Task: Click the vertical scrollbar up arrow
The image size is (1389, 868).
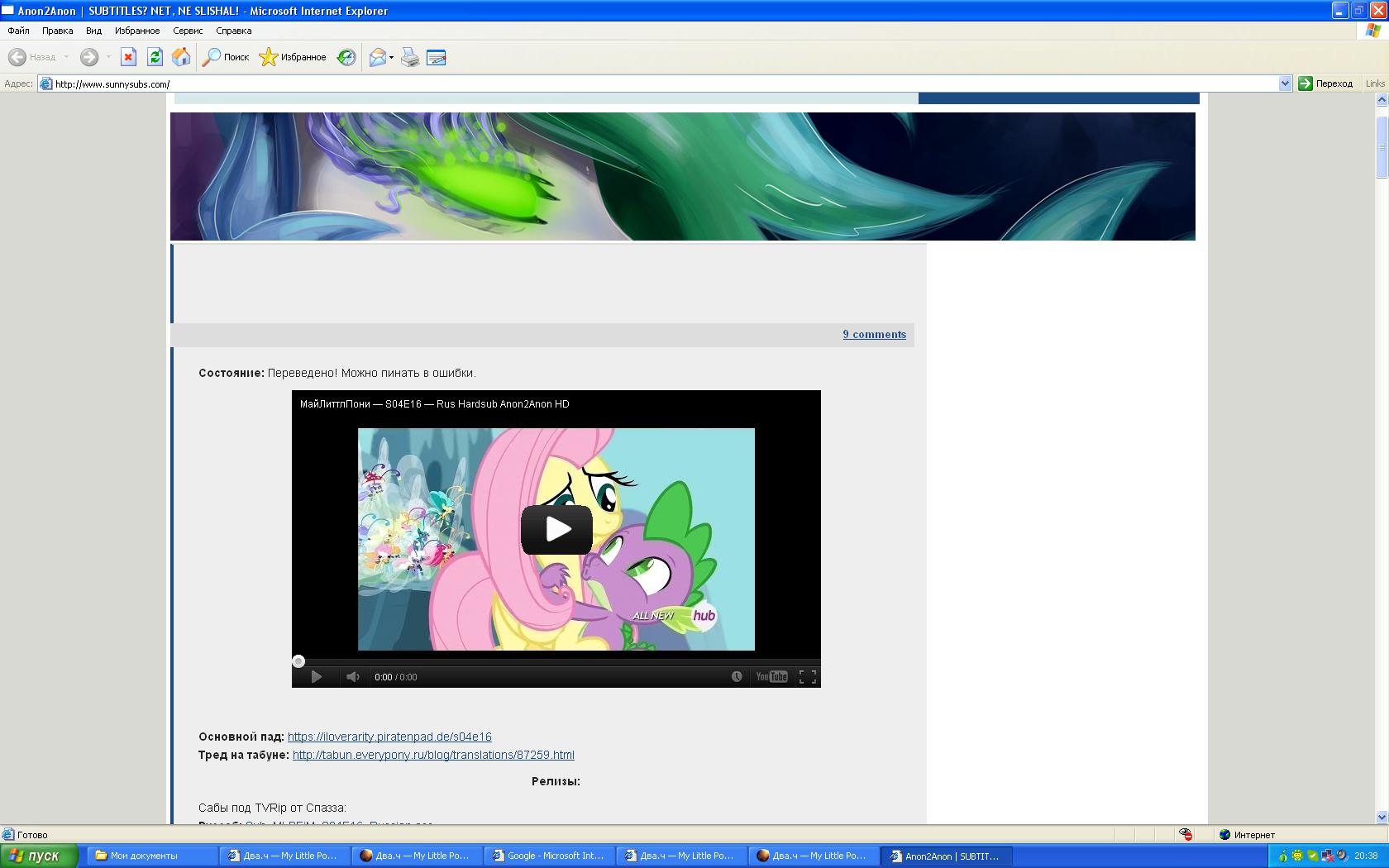Action: pos(1381,100)
